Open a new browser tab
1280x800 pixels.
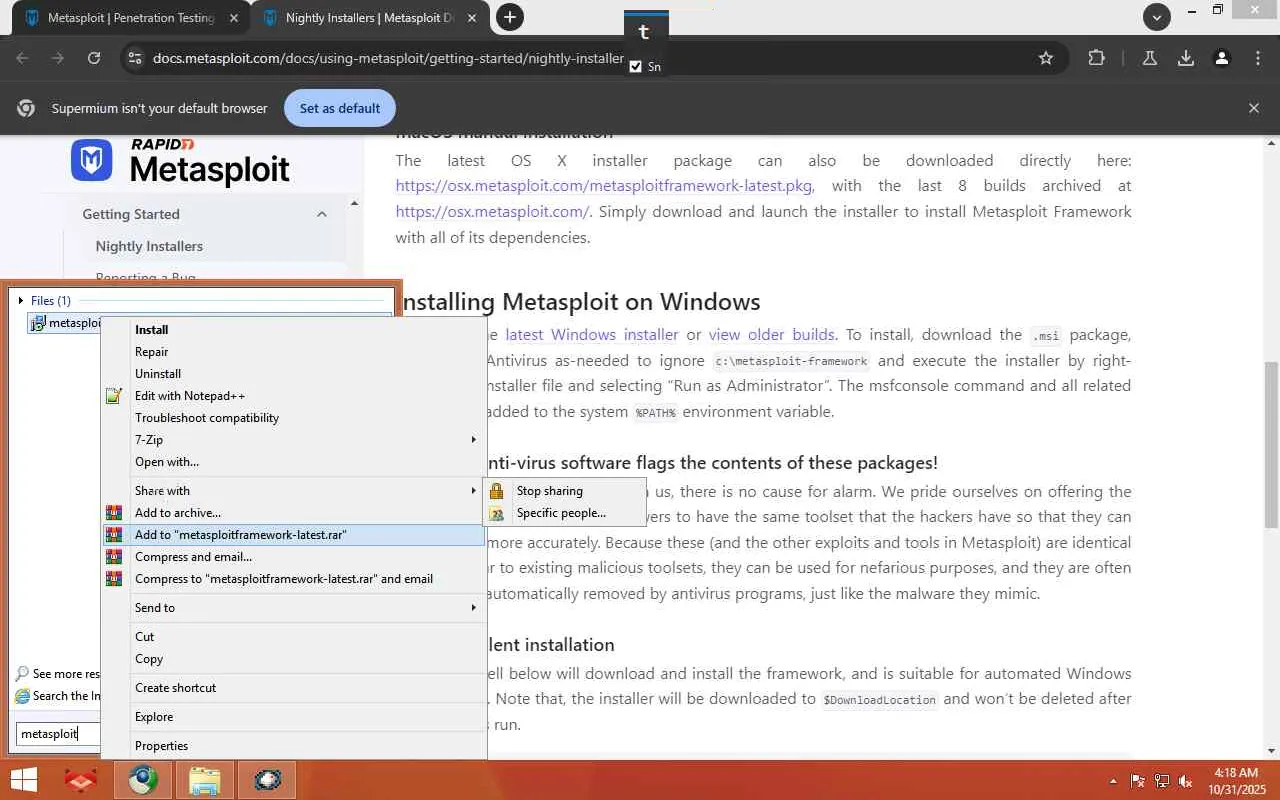click(x=510, y=17)
